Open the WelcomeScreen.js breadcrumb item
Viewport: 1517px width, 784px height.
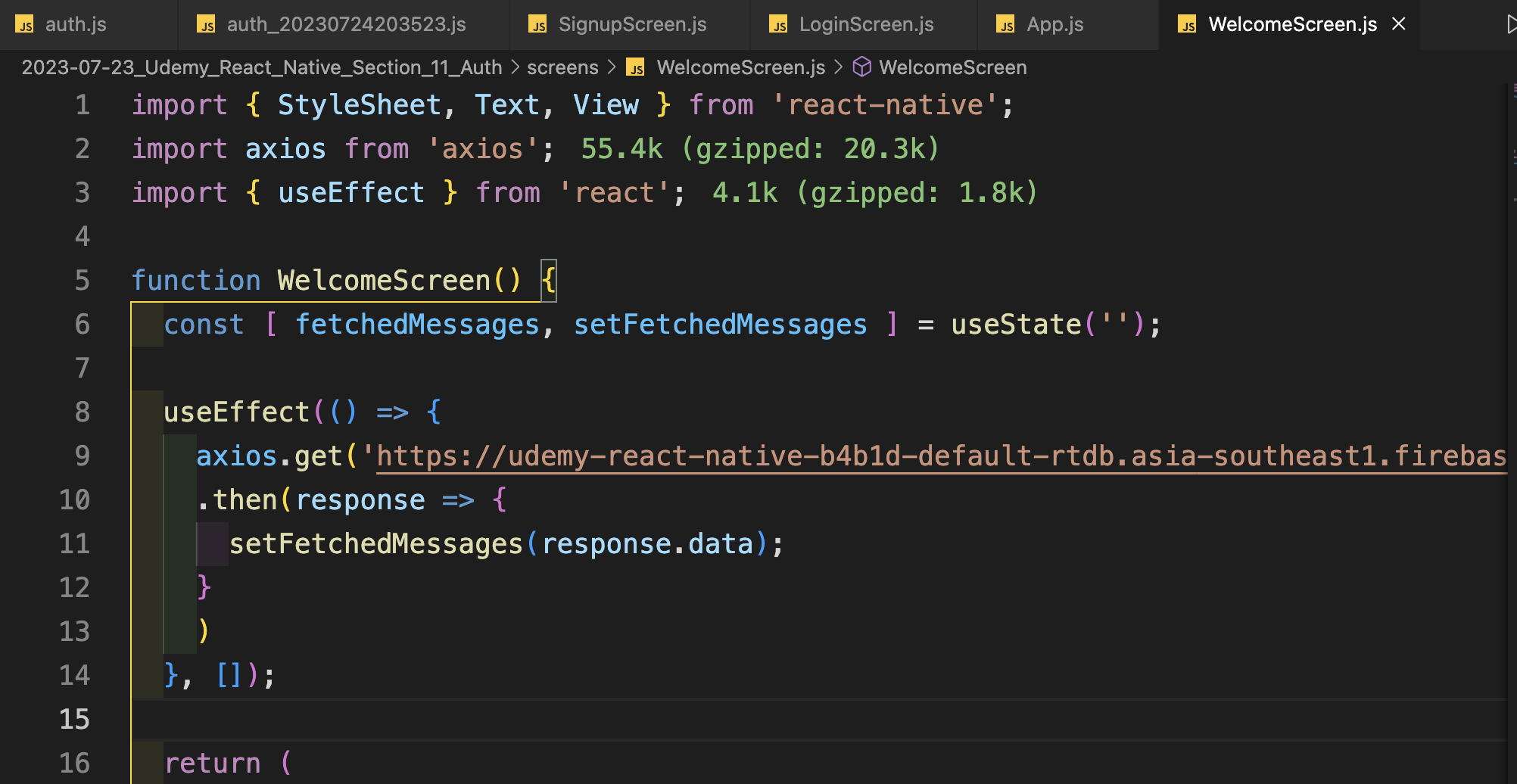pyautogui.click(x=741, y=67)
